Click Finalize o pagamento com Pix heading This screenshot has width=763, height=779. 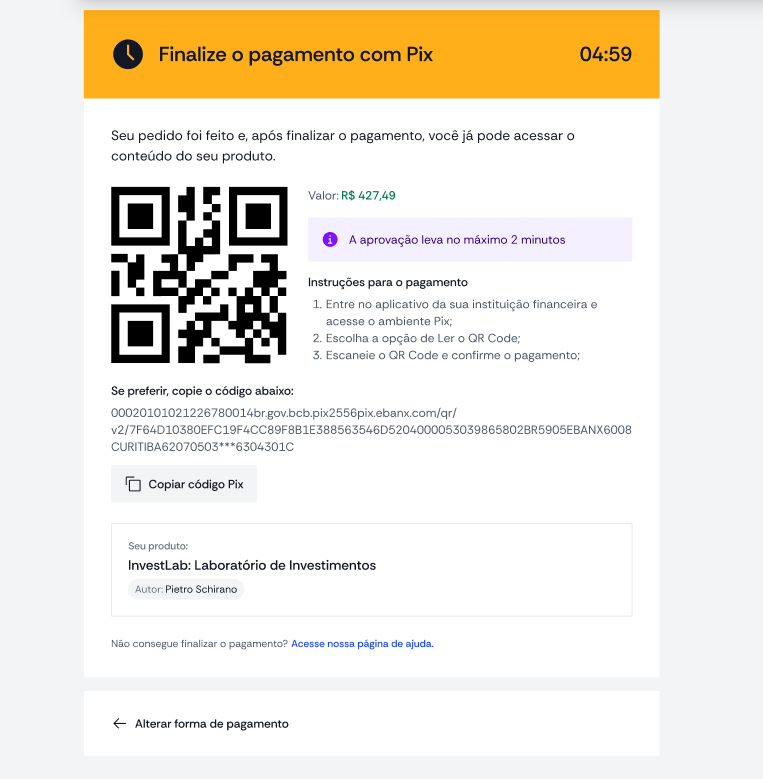[x=296, y=54]
